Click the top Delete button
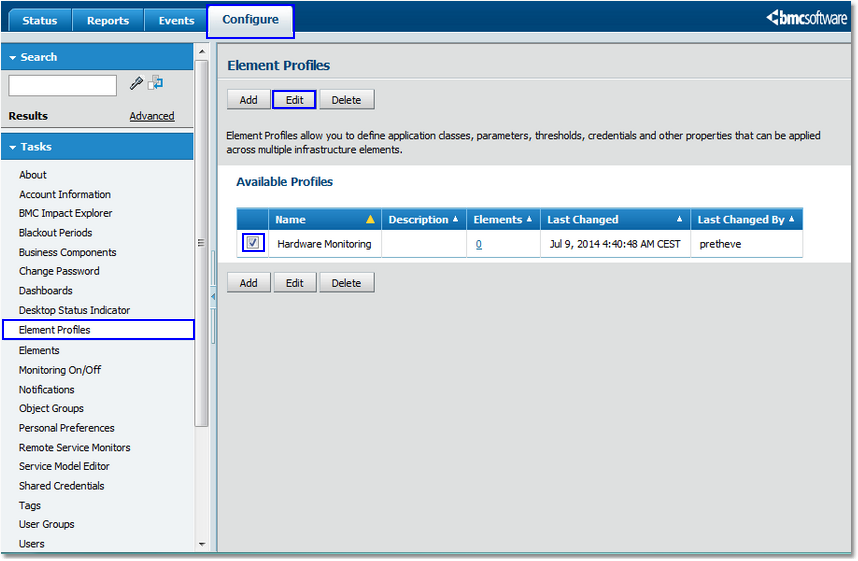The image size is (858, 561). (x=346, y=100)
